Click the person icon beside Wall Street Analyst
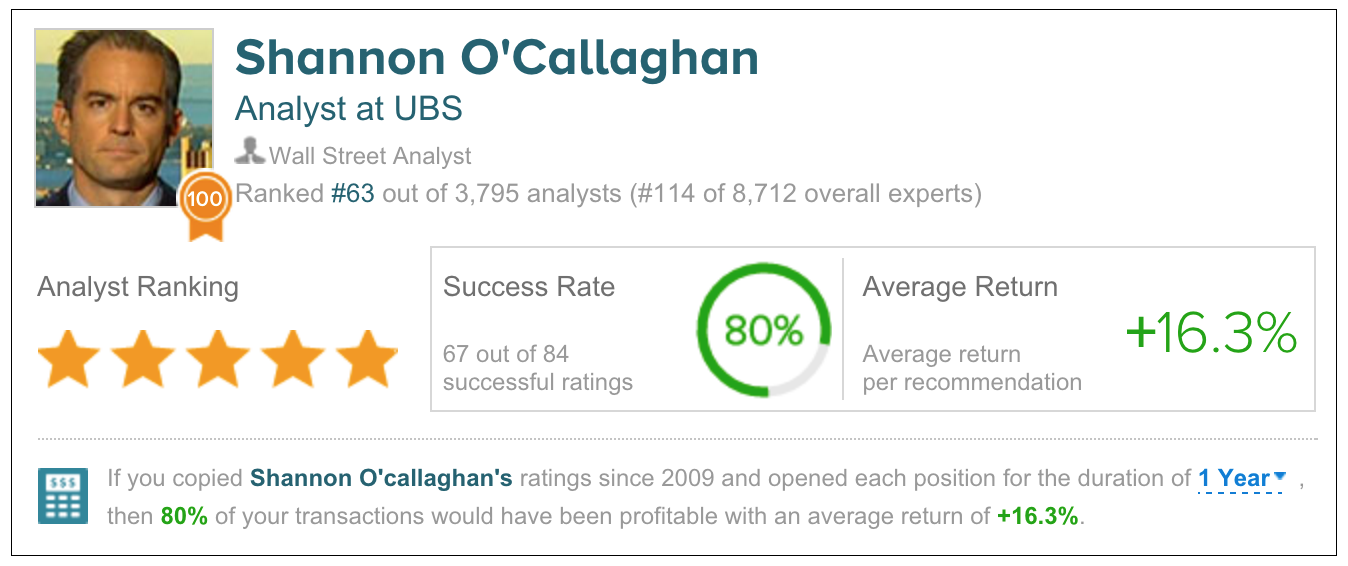 point(249,153)
